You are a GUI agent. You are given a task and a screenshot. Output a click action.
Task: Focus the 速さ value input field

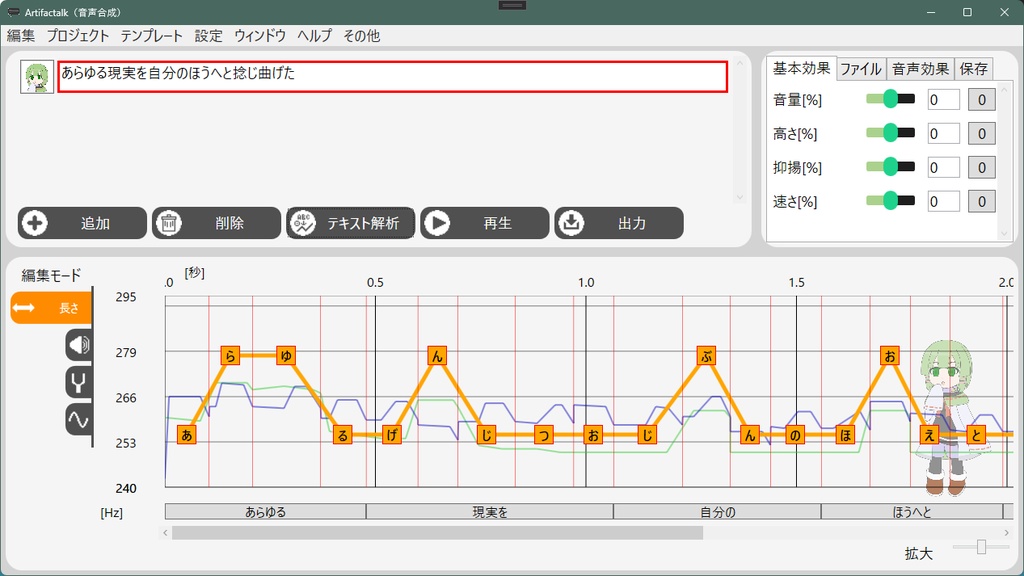pyautogui.click(x=944, y=201)
